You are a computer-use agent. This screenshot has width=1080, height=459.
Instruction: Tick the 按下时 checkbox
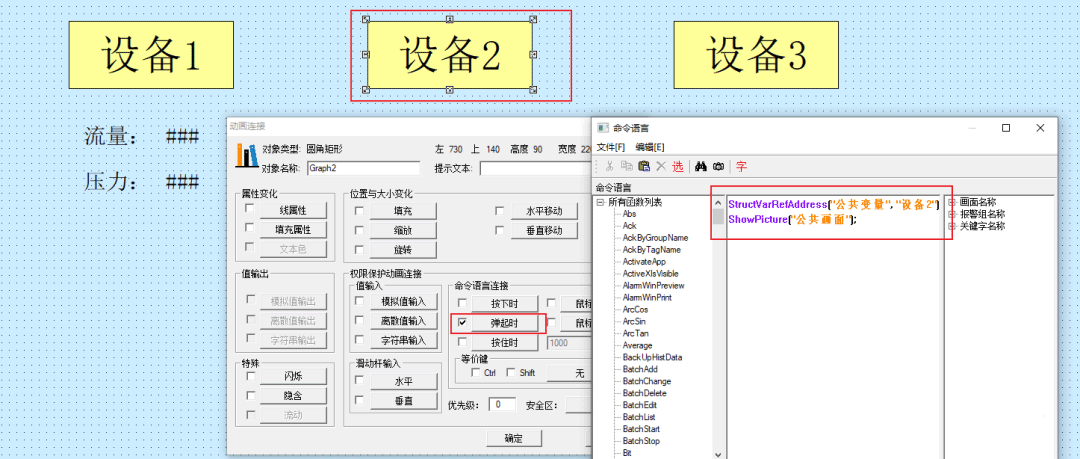(x=462, y=303)
